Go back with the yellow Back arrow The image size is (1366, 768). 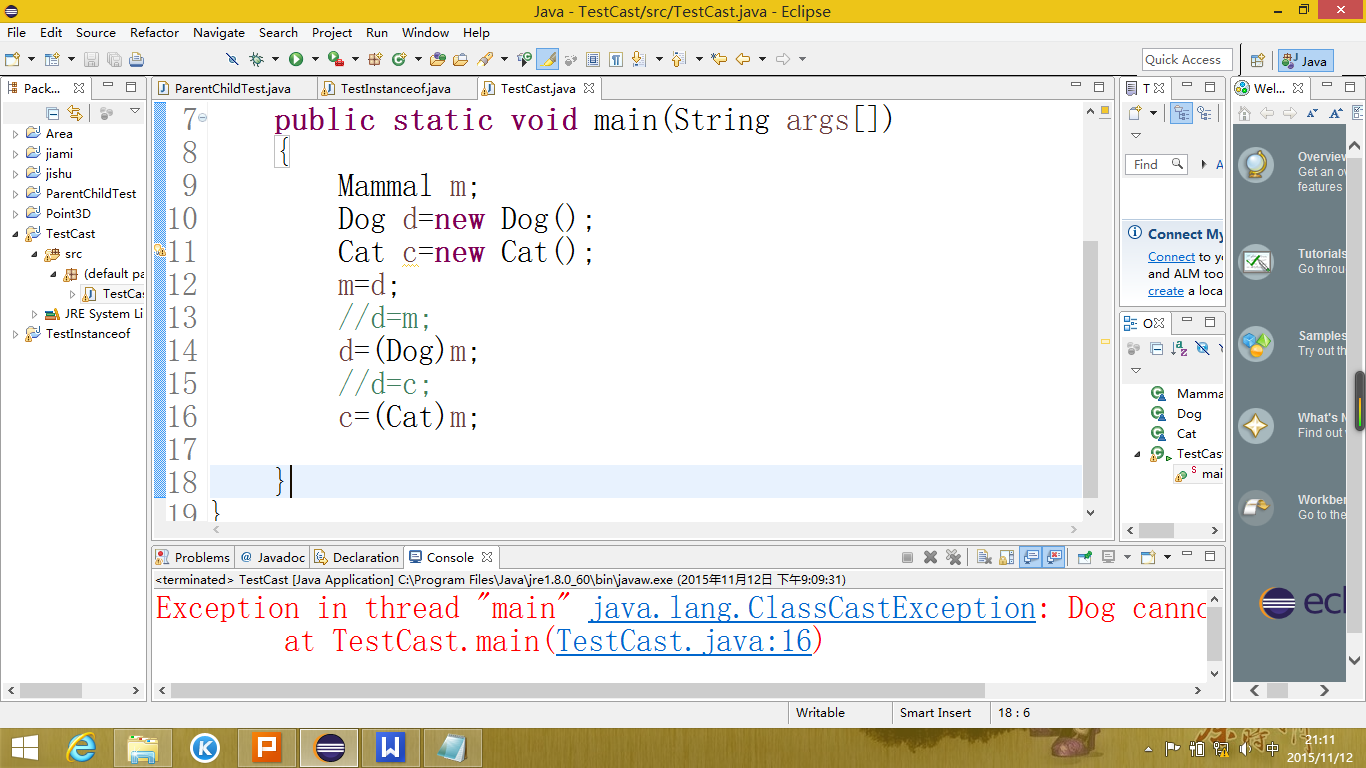pos(743,60)
